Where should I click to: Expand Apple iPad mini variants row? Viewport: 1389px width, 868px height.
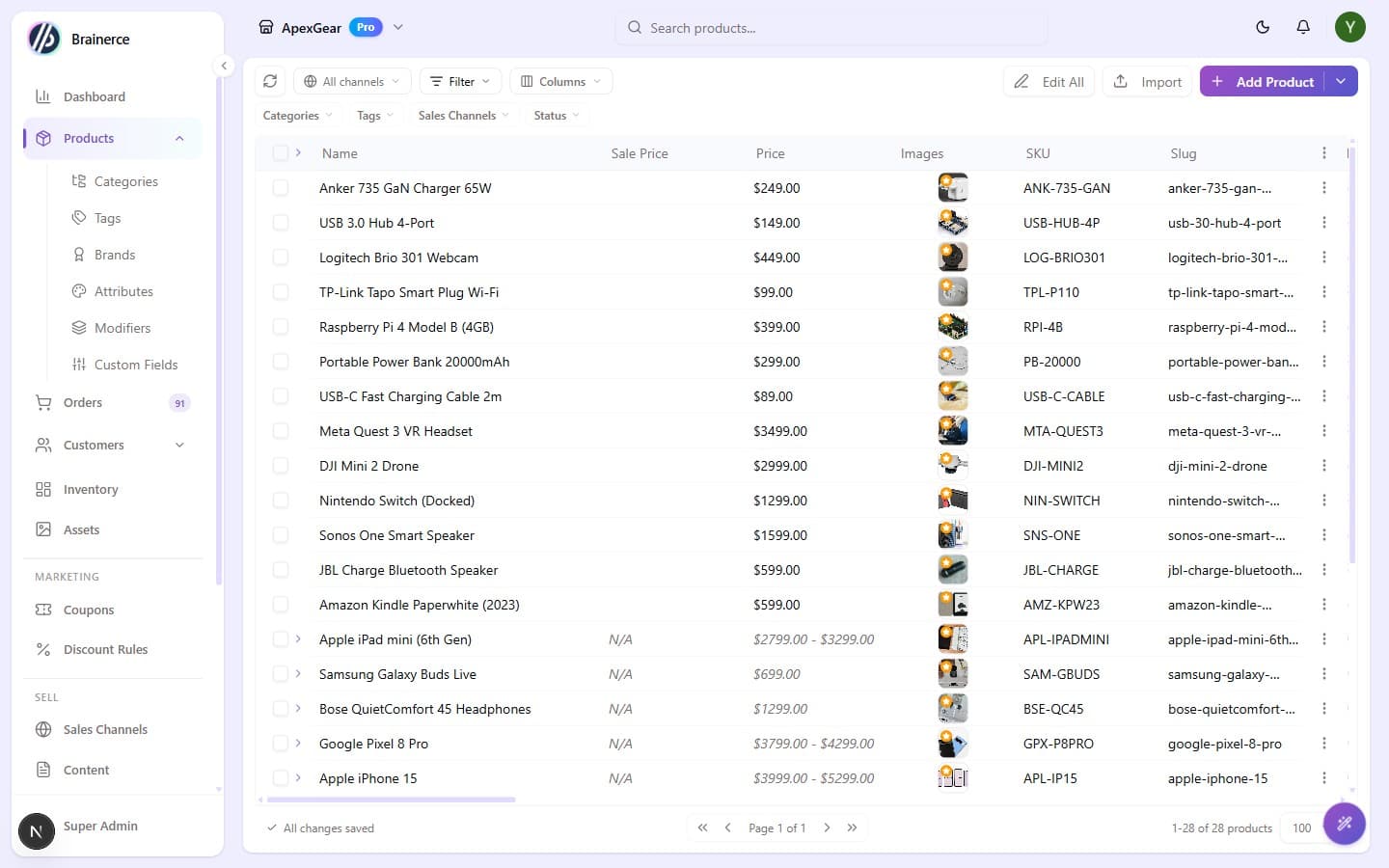coord(298,639)
